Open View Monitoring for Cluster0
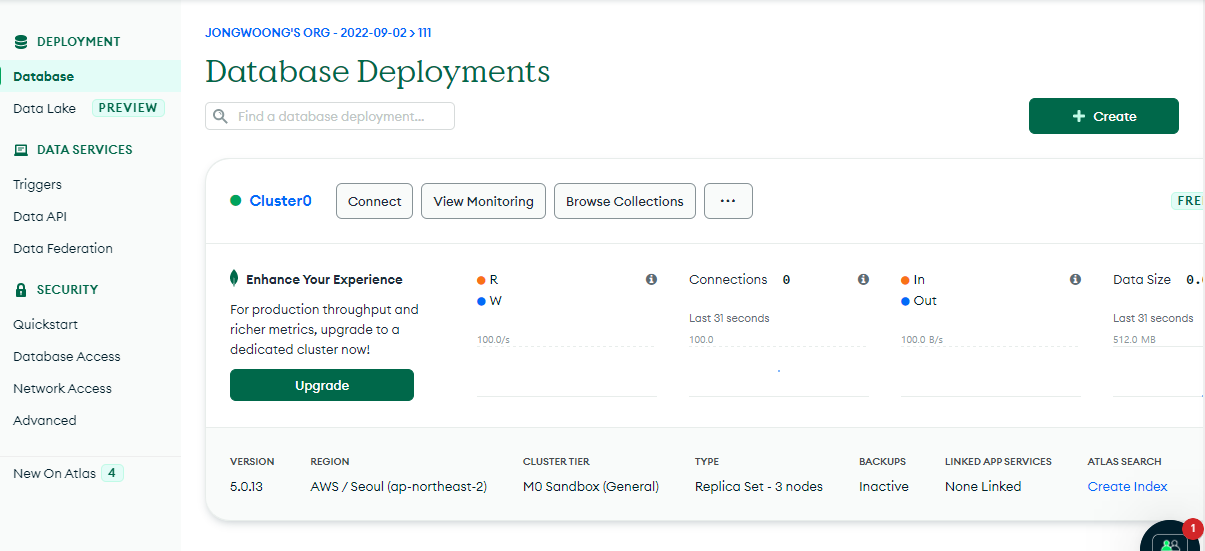 coord(484,201)
